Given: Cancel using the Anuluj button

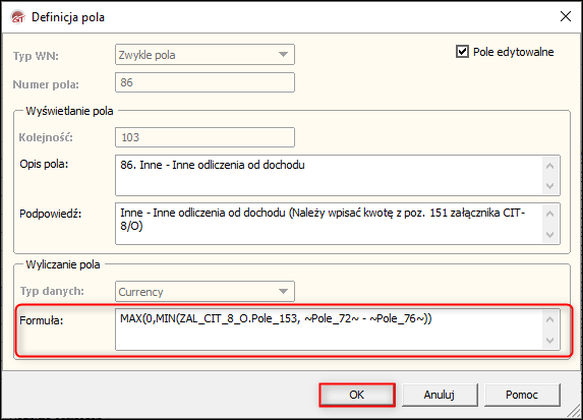Looking at the screenshot, I should click(x=439, y=395).
